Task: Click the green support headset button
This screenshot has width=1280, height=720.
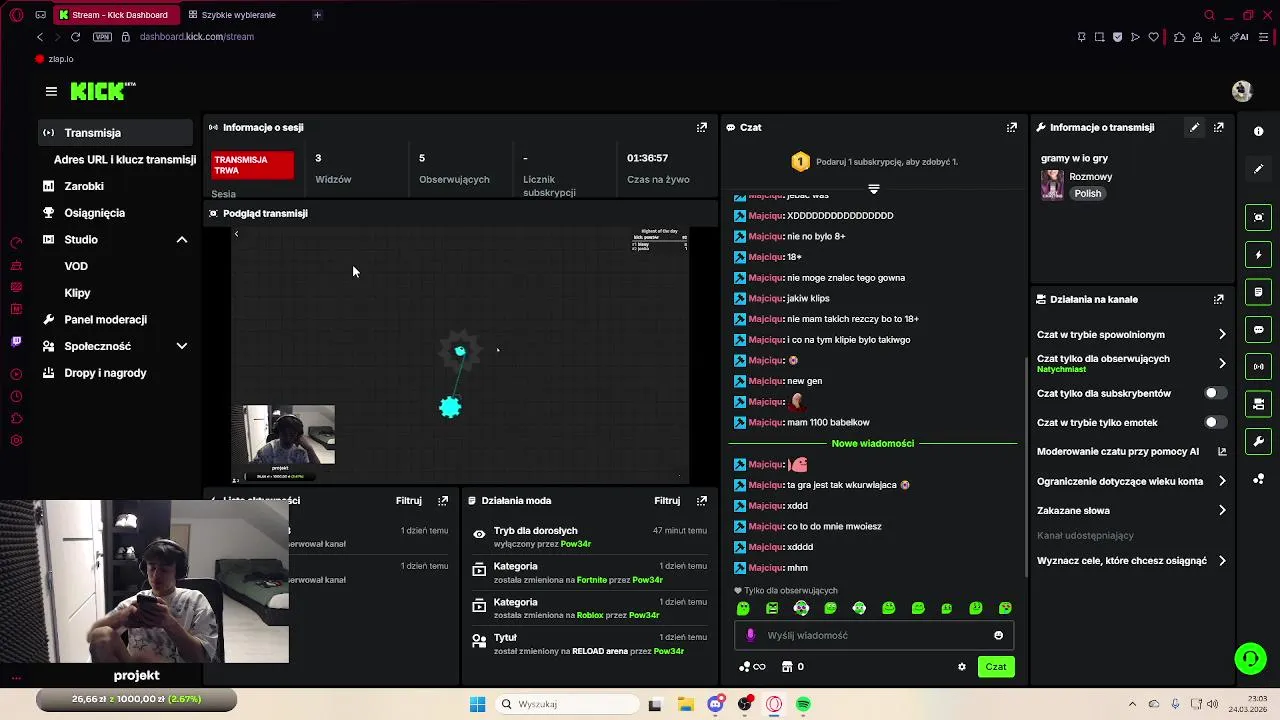Action: 1250,658
